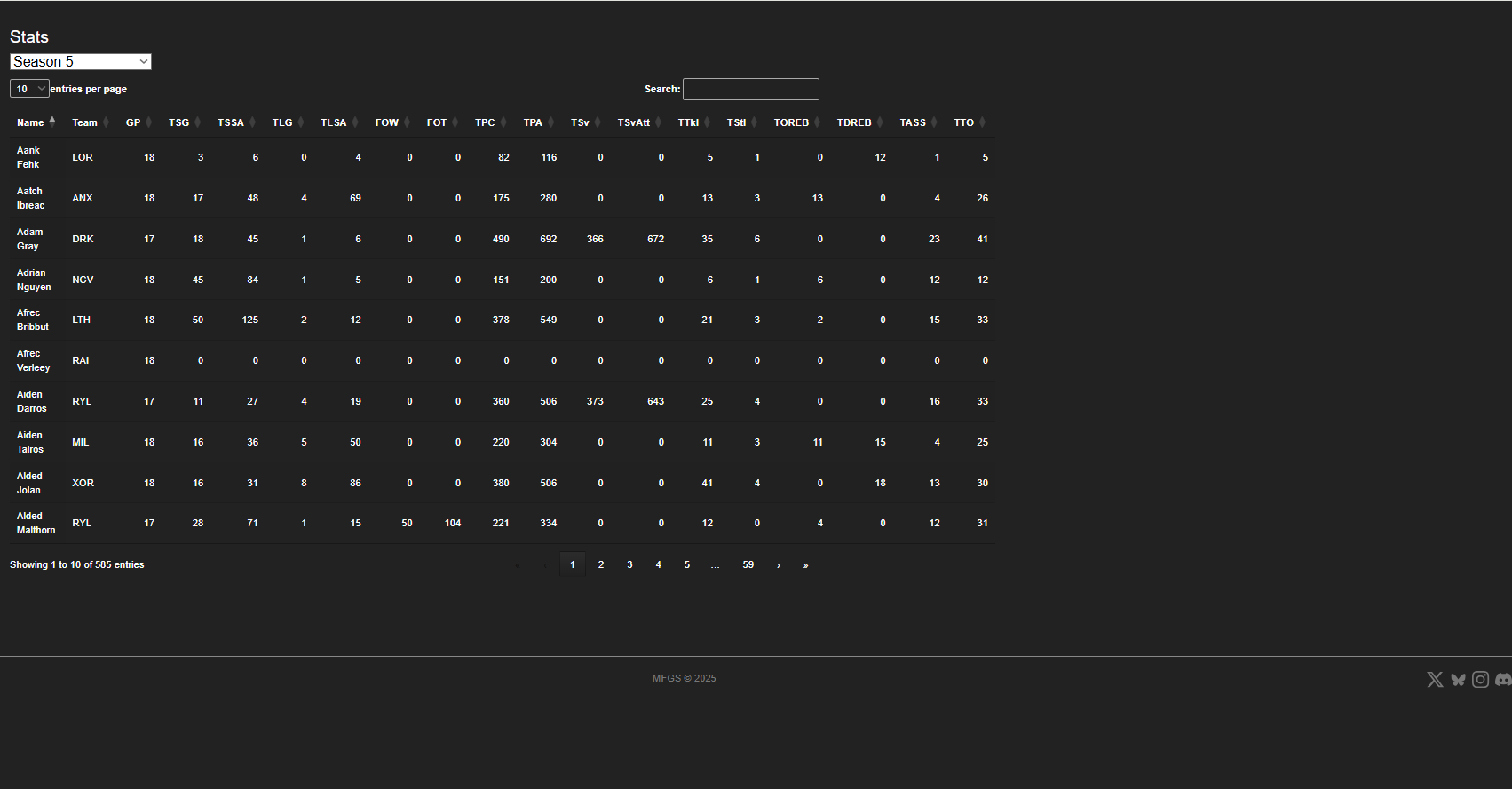Open the Instagram icon in footer
1512x789 pixels.
1480,680
